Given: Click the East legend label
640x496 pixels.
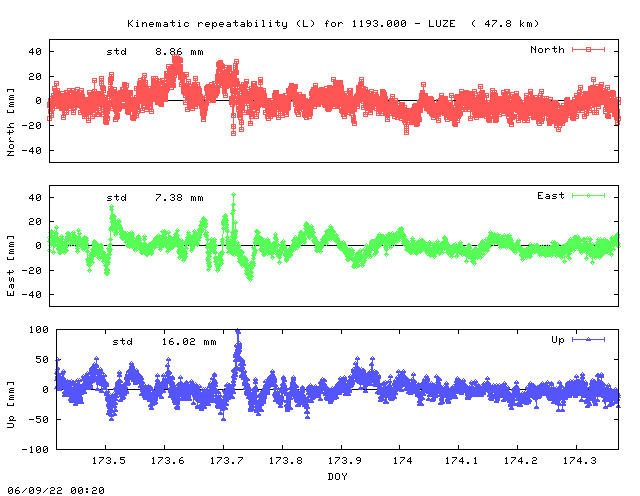Looking at the screenshot, I should (x=551, y=196).
